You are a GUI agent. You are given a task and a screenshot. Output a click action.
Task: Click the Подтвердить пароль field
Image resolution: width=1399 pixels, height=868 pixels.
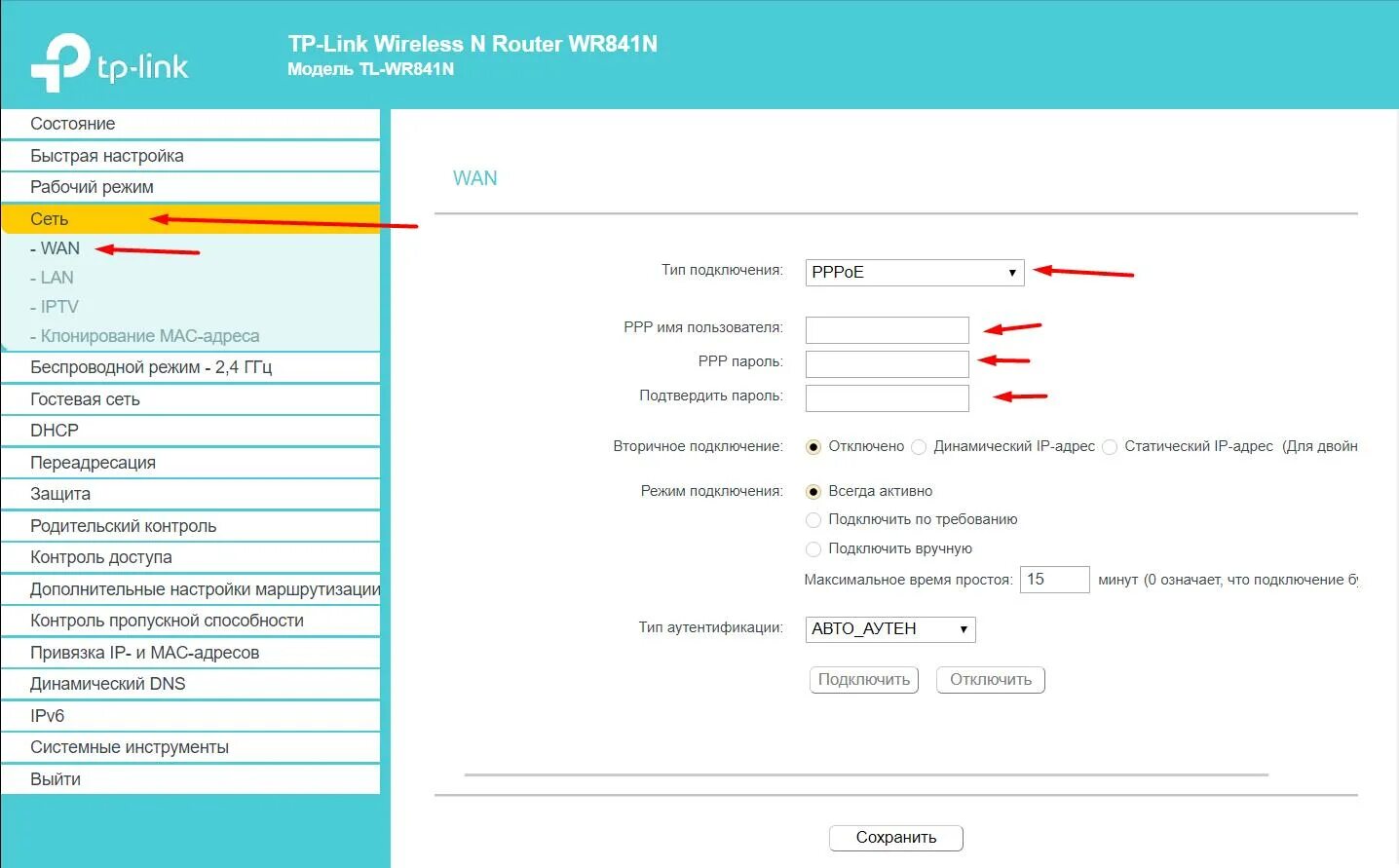tap(888, 398)
